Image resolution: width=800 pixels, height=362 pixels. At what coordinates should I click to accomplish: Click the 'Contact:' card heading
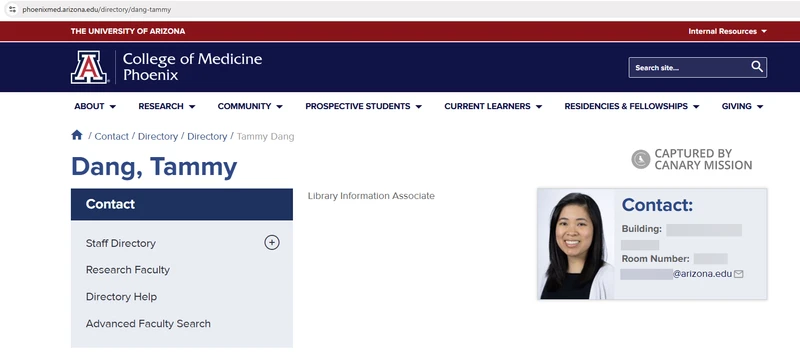pyautogui.click(x=657, y=205)
